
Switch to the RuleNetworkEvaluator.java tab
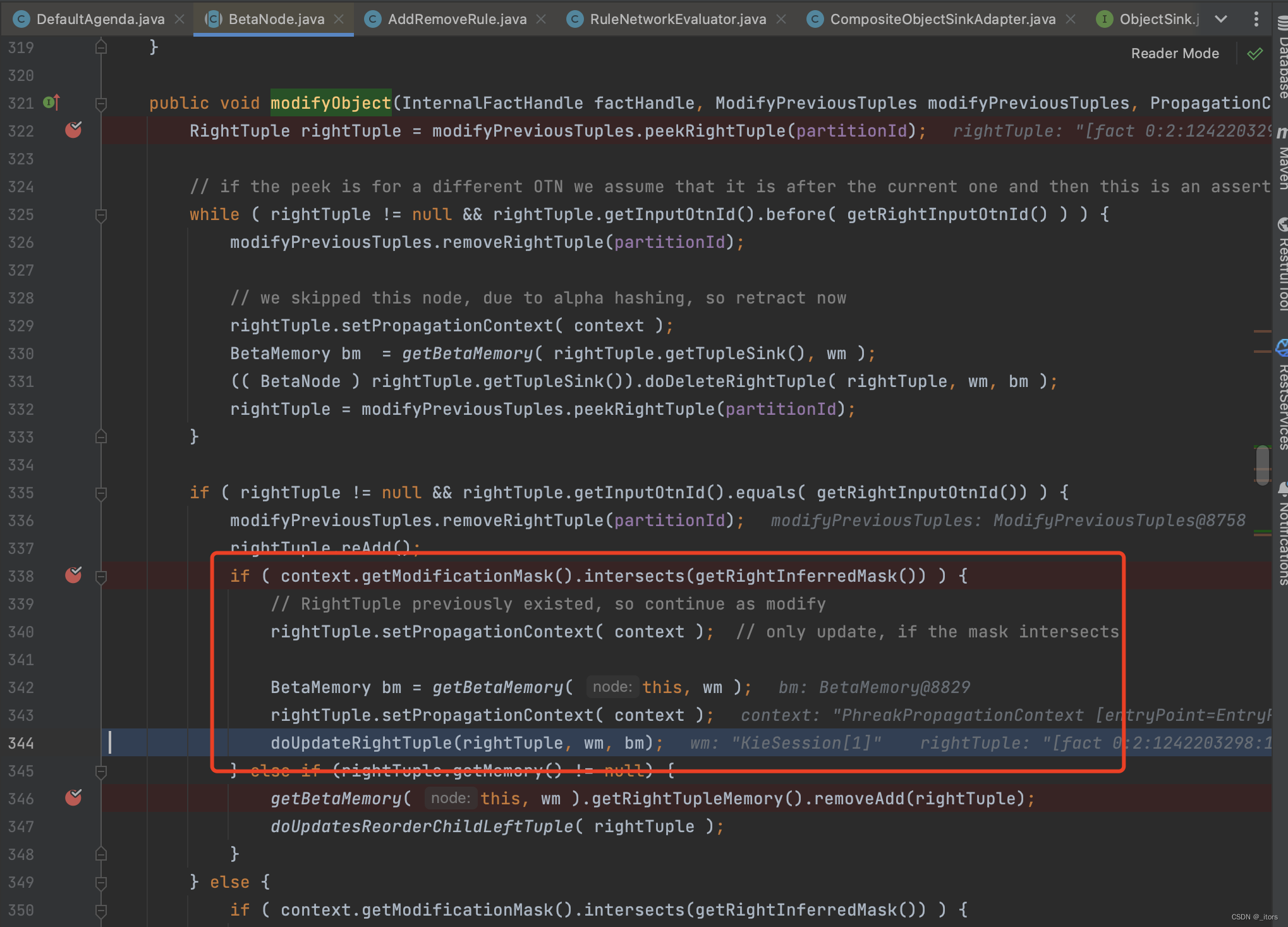pyautogui.click(x=677, y=19)
